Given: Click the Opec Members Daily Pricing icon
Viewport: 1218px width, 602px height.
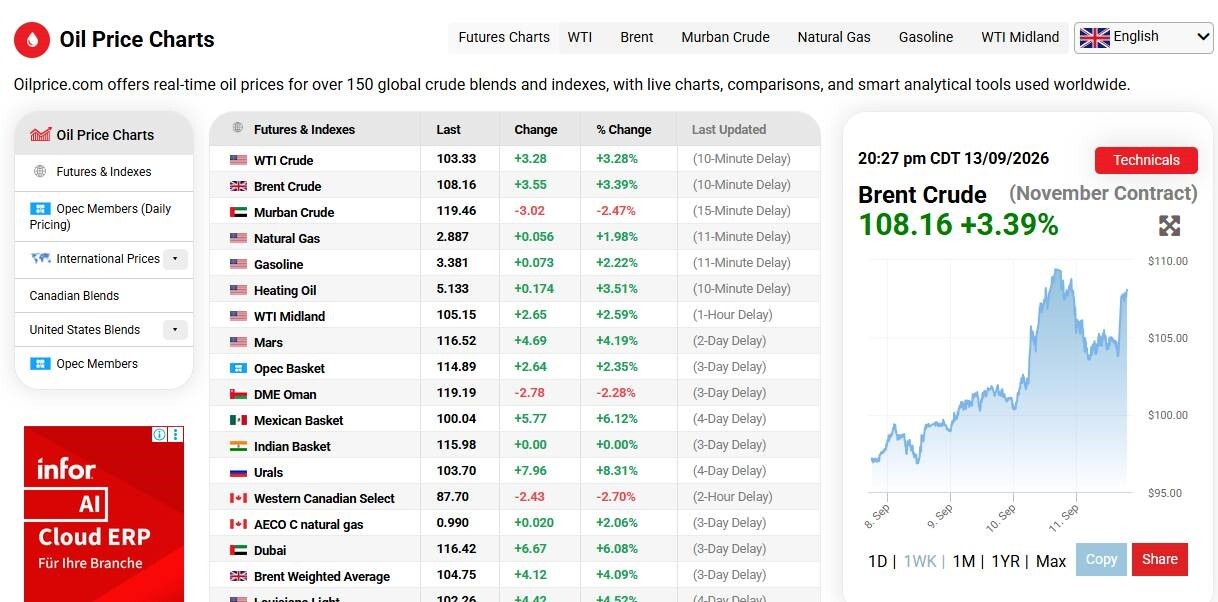Looking at the screenshot, I should [40, 208].
